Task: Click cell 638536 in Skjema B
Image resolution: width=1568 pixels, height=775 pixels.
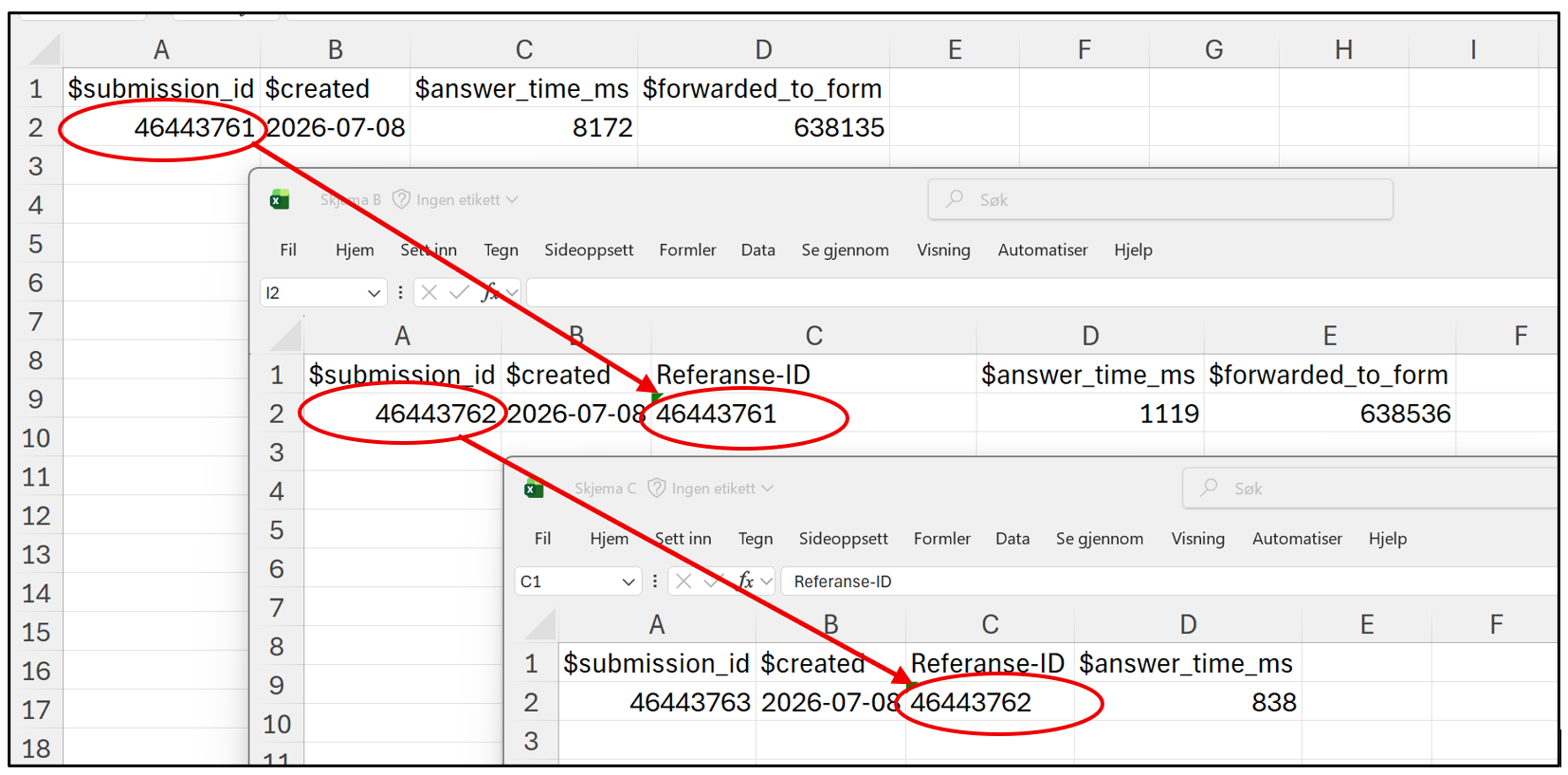Action: coord(1329,414)
